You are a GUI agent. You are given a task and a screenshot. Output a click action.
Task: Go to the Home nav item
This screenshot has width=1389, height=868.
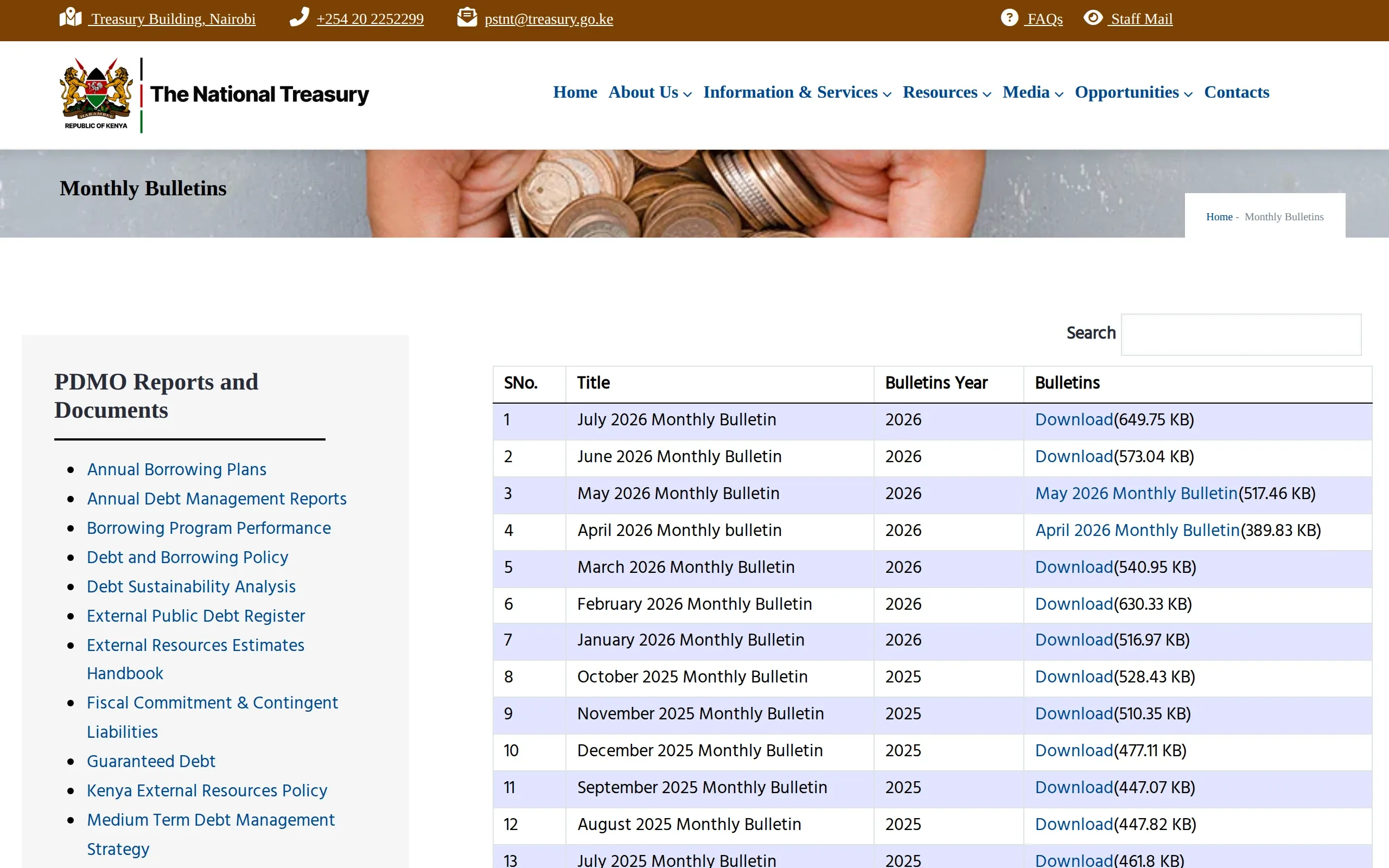(575, 92)
